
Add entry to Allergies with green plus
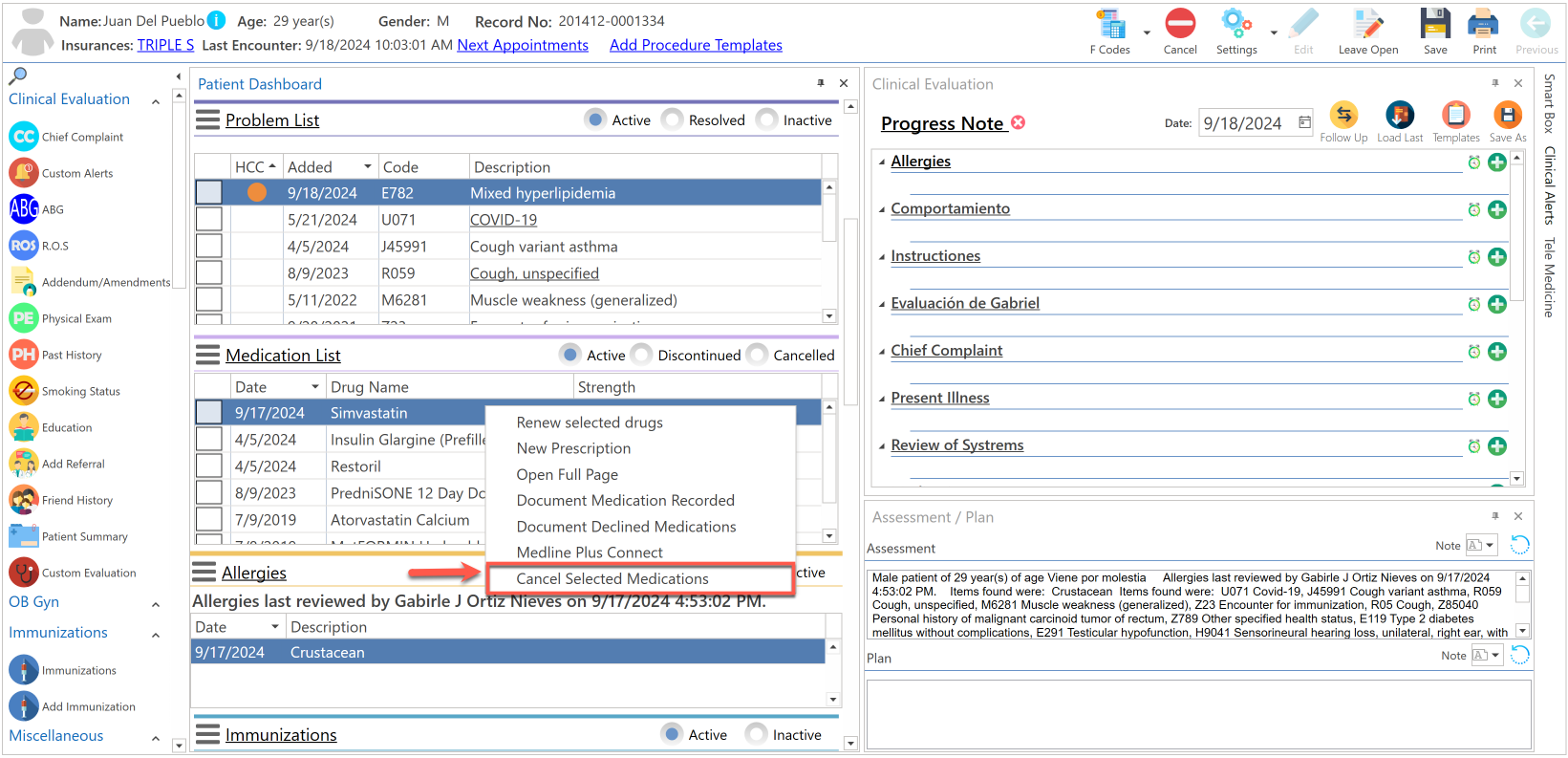click(1497, 162)
